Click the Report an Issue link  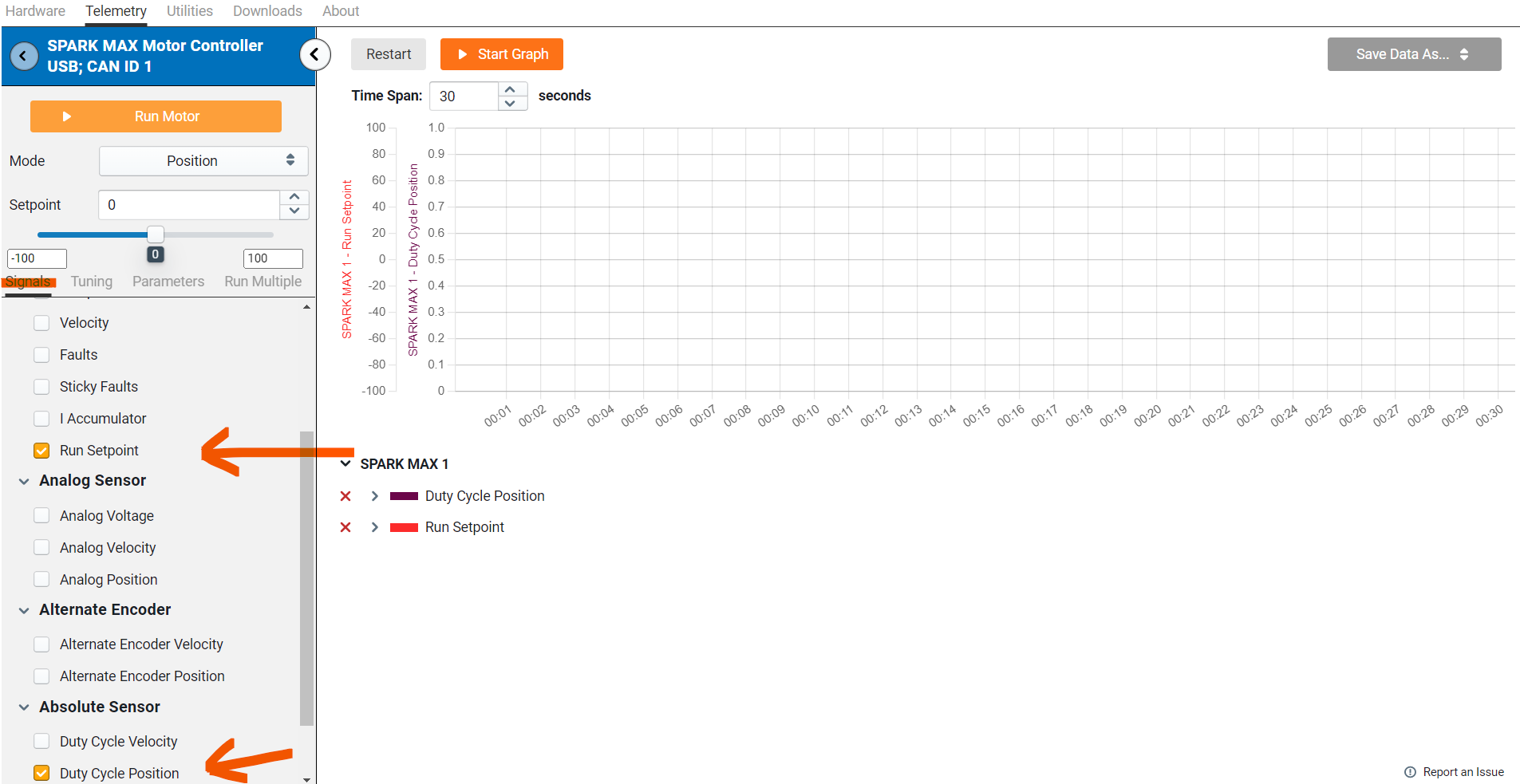(1463, 772)
